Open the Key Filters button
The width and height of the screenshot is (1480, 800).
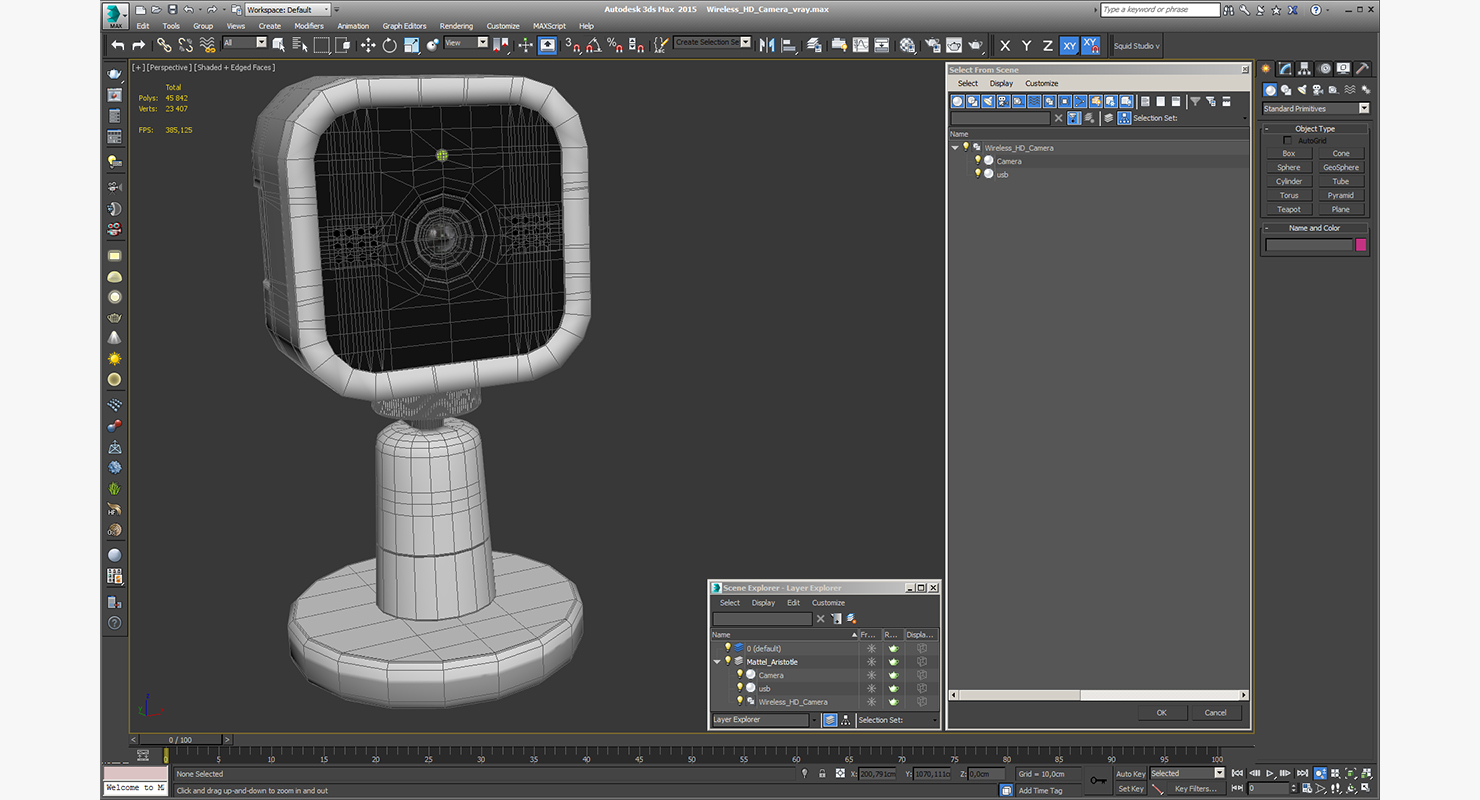(1196, 789)
